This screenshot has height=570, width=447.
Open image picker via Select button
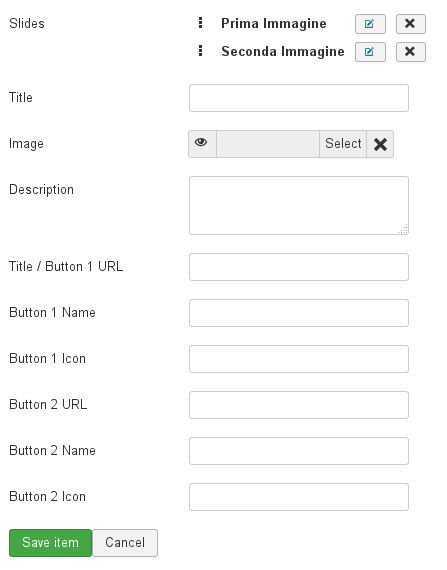[x=343, y=144]
